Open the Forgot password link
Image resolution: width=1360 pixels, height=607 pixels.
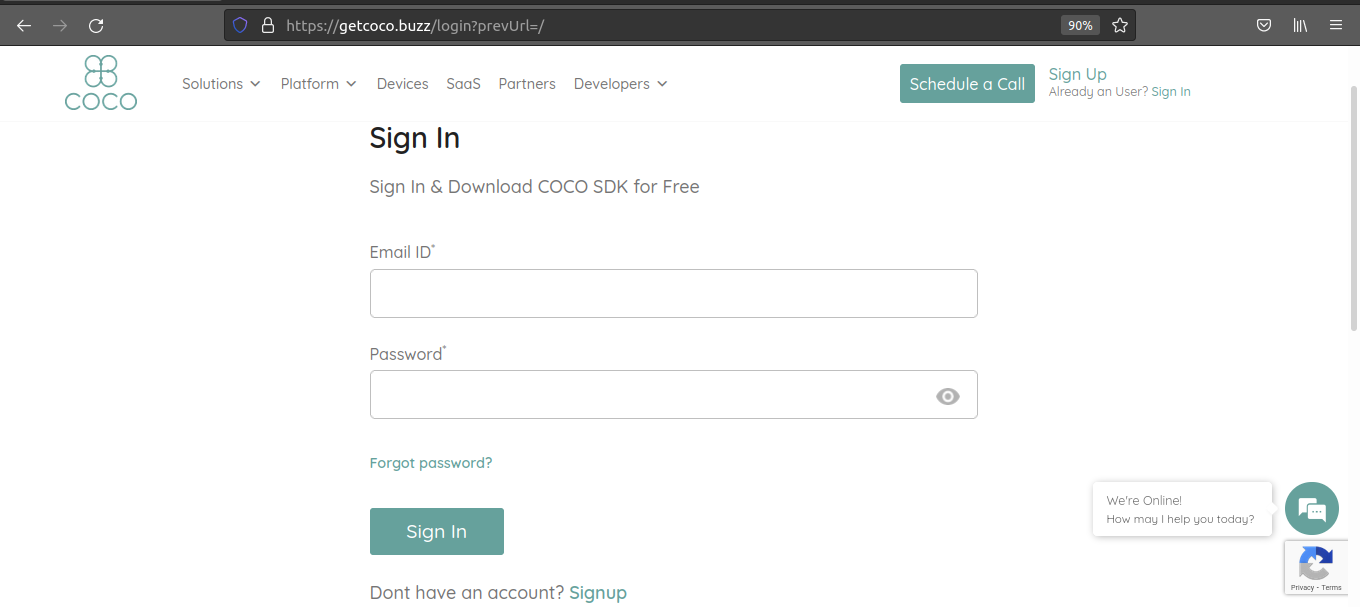(x=431, y=463)
